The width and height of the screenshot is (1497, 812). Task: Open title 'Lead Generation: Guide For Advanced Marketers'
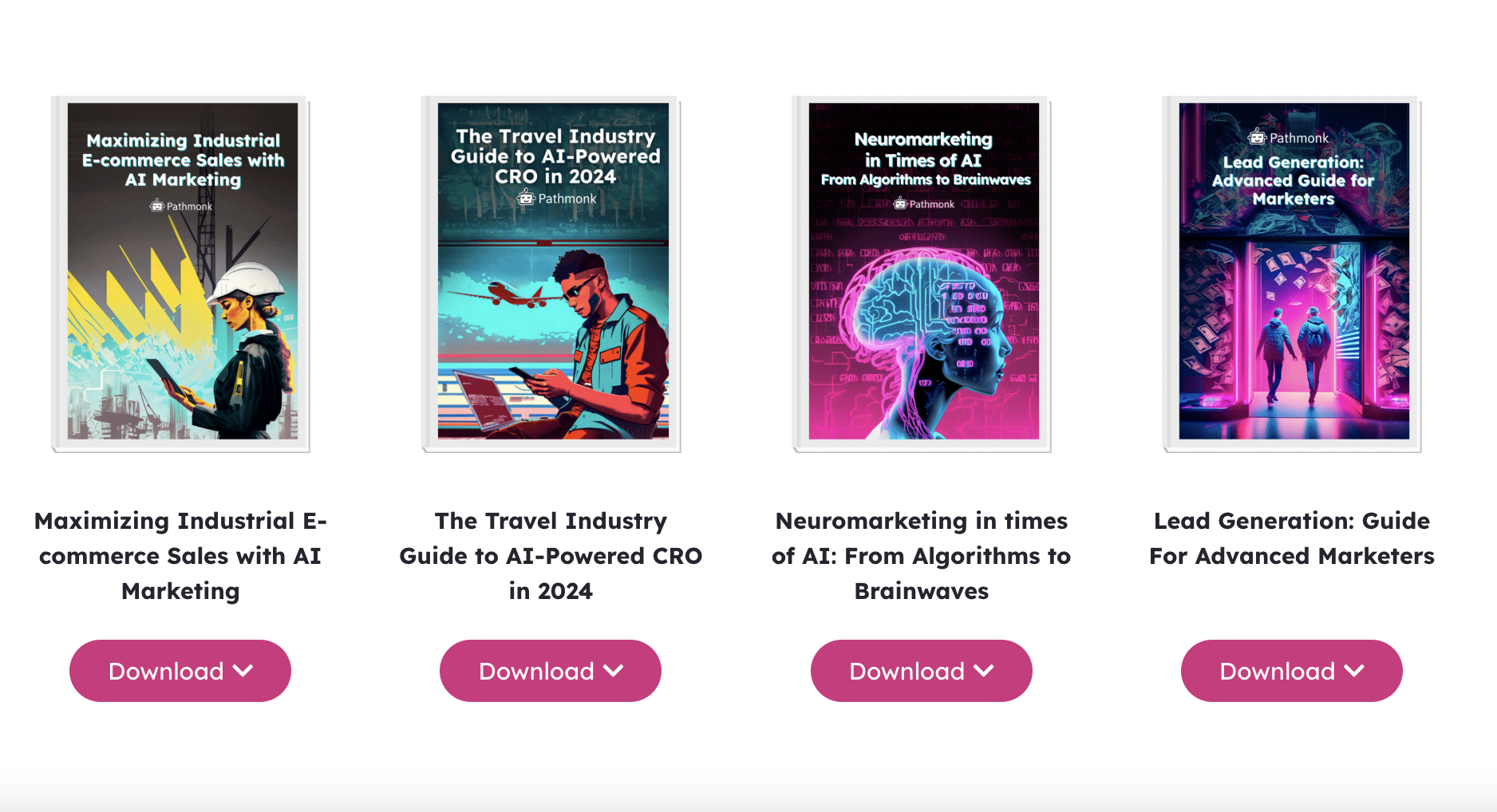(1292, 538)
